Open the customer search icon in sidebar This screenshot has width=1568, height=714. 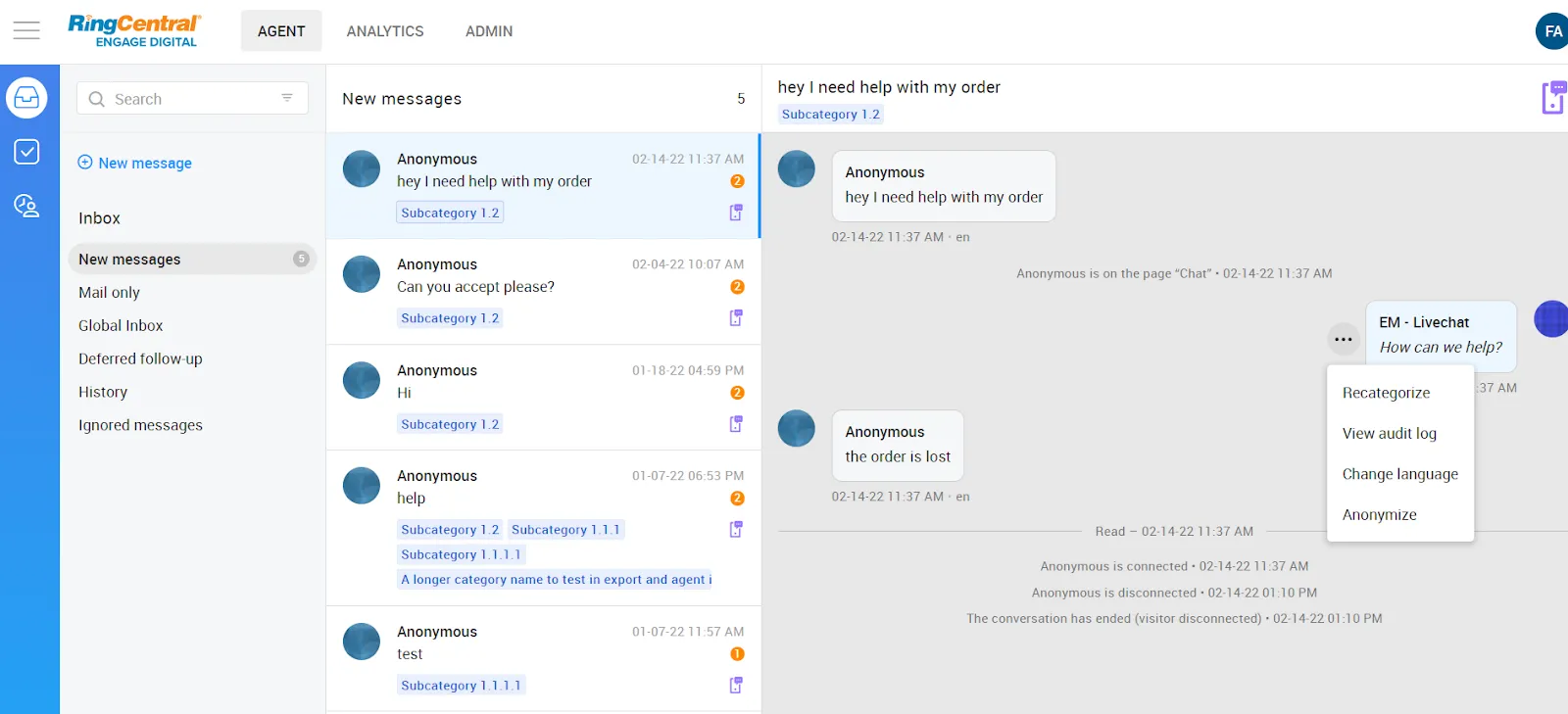(26, 206)
